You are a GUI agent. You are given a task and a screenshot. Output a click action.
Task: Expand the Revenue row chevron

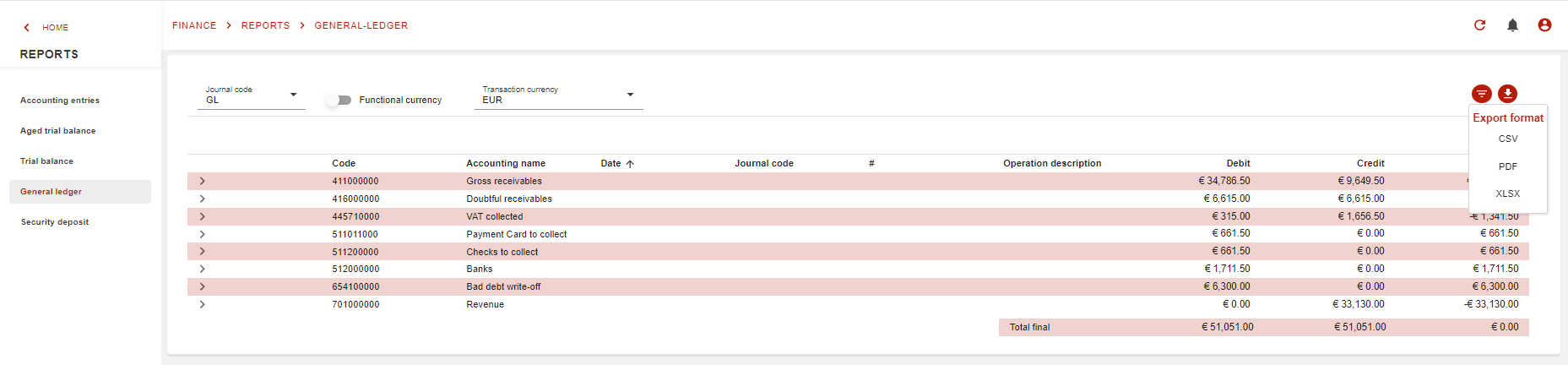click(x=202, y=304)
